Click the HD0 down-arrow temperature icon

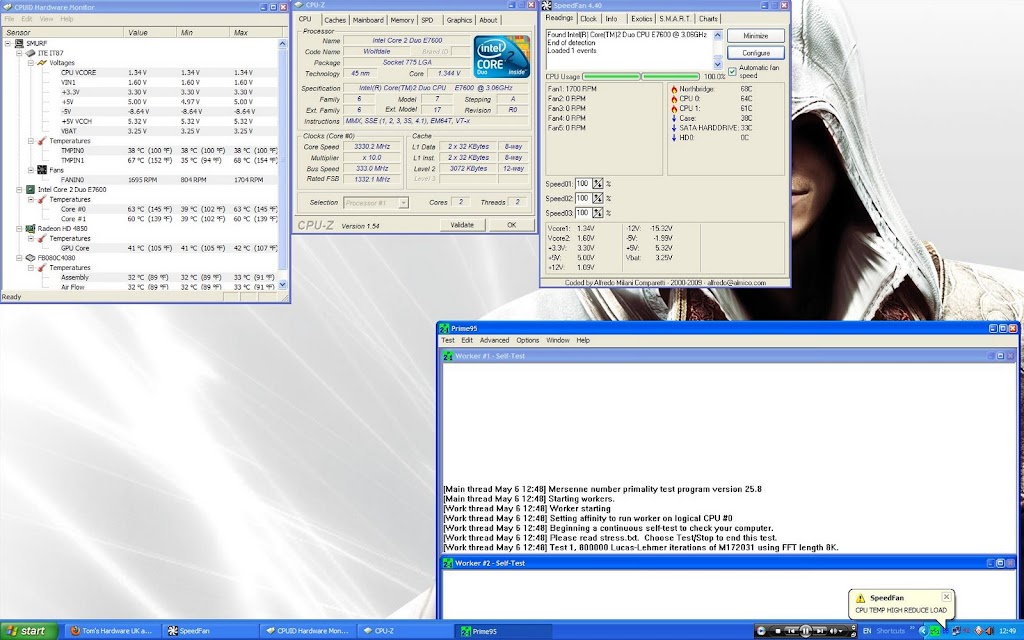pos(674,138)
